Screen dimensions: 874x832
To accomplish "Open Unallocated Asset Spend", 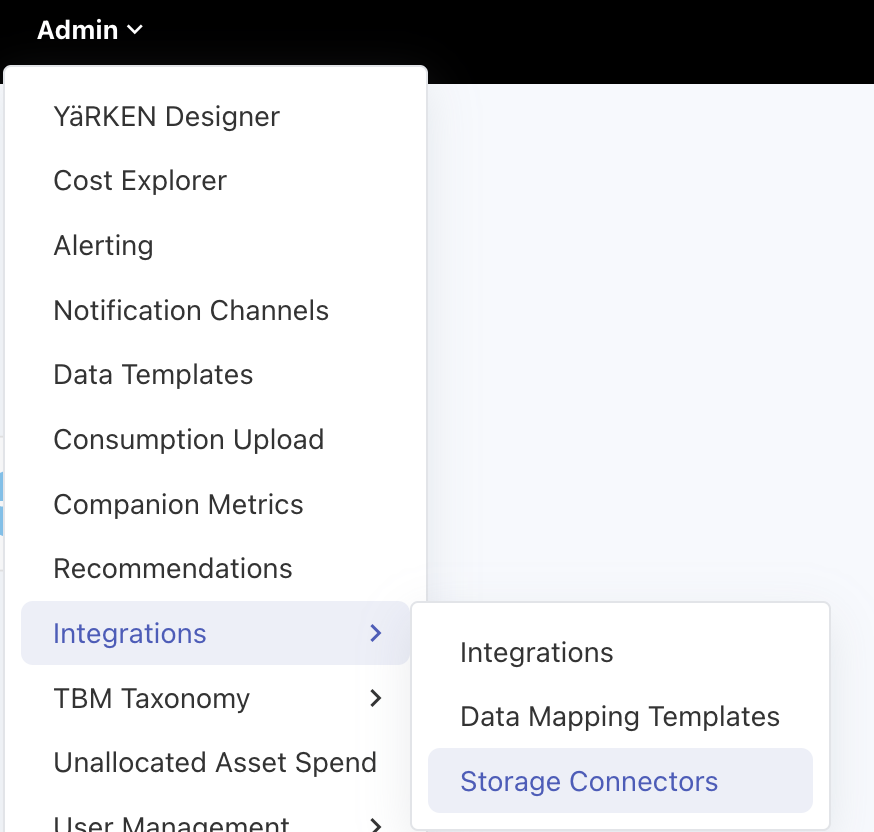I will pos(215,763).
